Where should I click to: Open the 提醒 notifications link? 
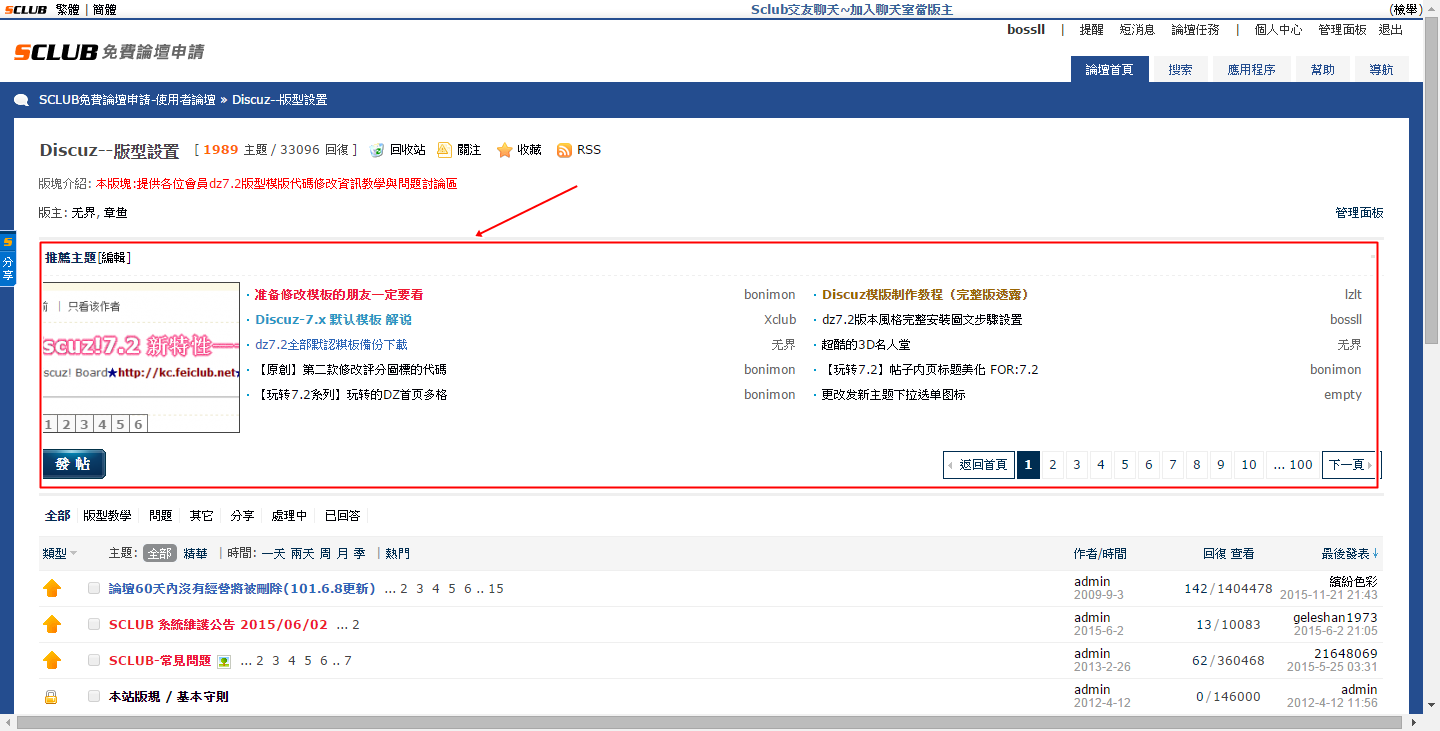[1092, 30]
